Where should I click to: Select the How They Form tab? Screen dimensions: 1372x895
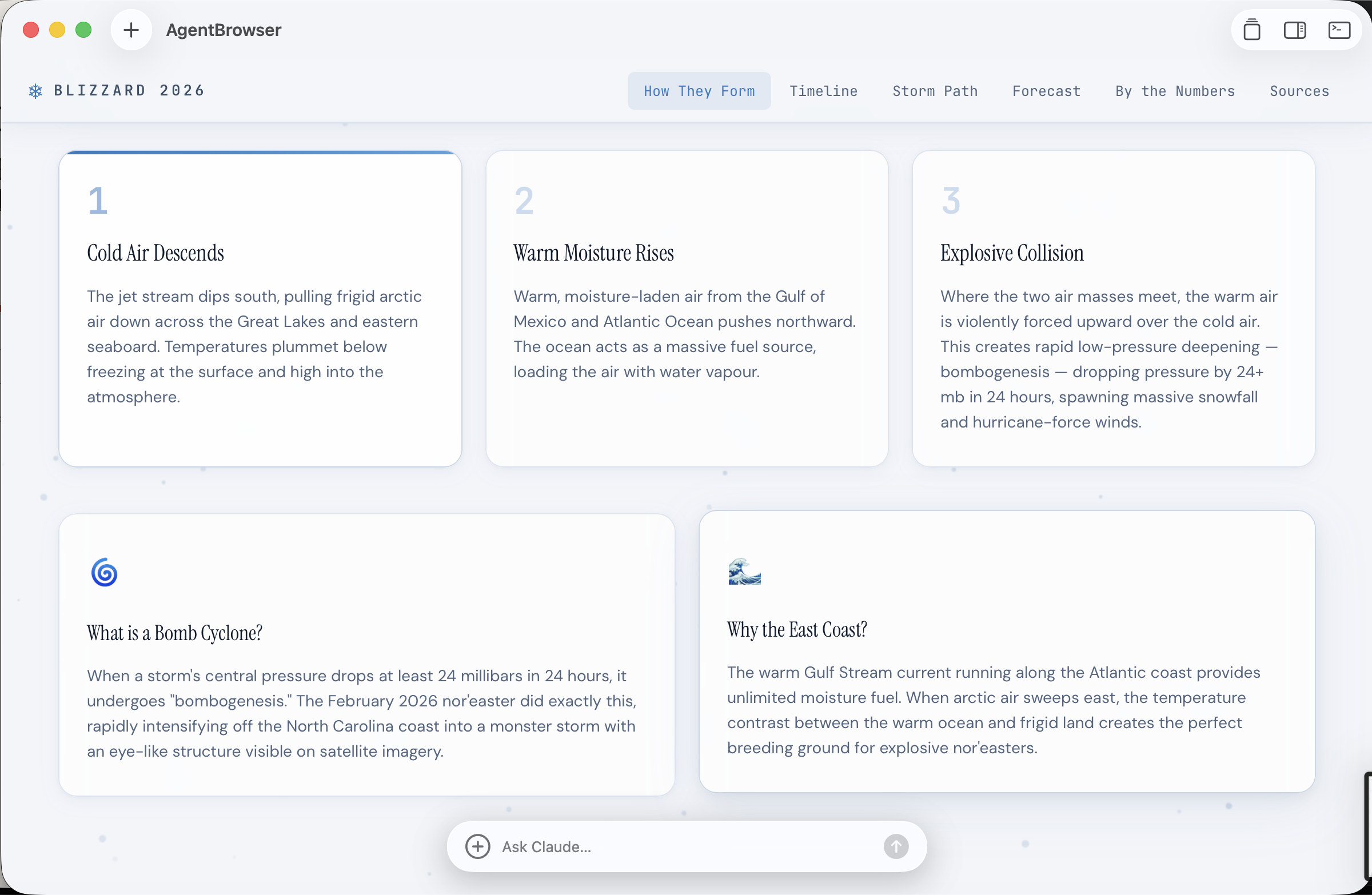pos(699,91)
